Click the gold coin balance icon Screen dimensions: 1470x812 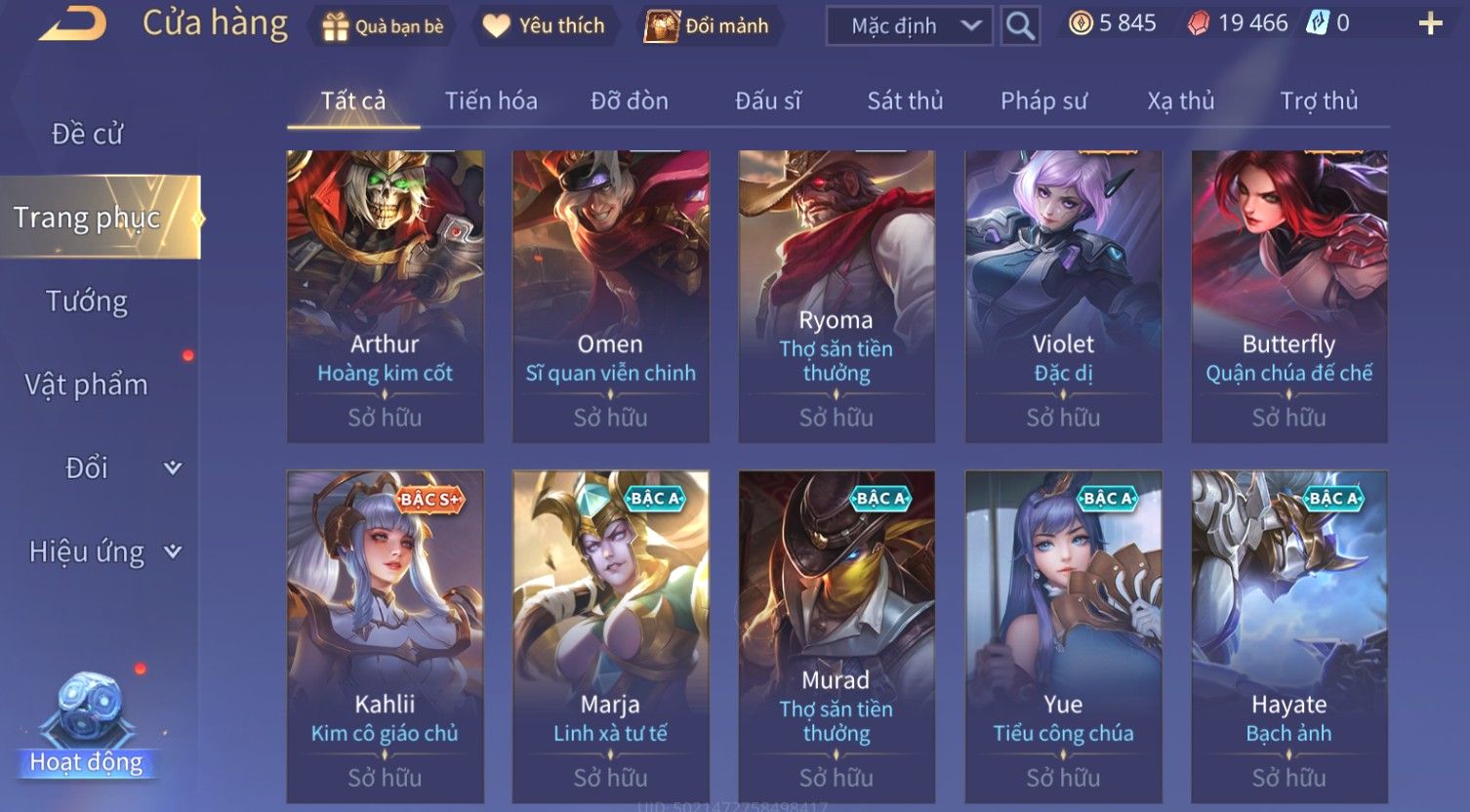point(1081,23)
